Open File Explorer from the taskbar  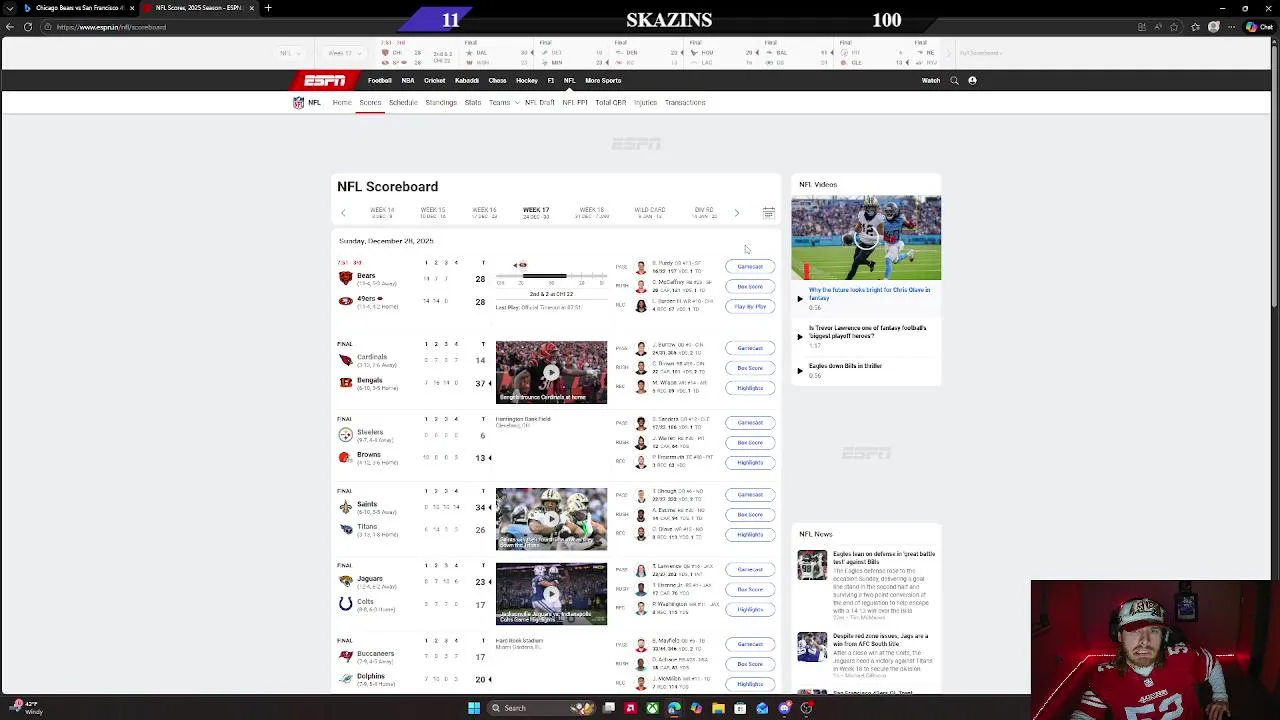(x=718, y=708)
